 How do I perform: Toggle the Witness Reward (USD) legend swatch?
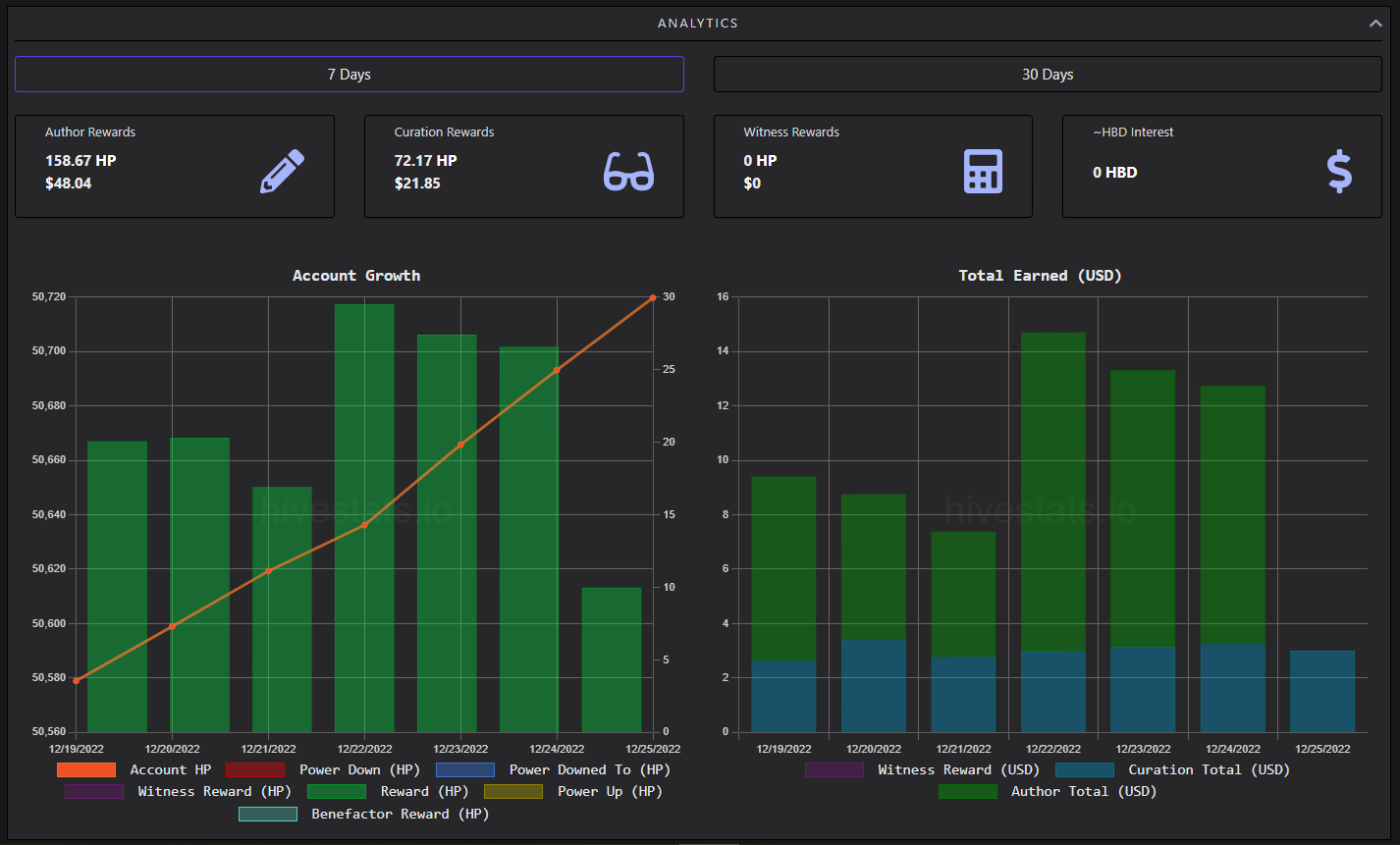tap(835, 769)
